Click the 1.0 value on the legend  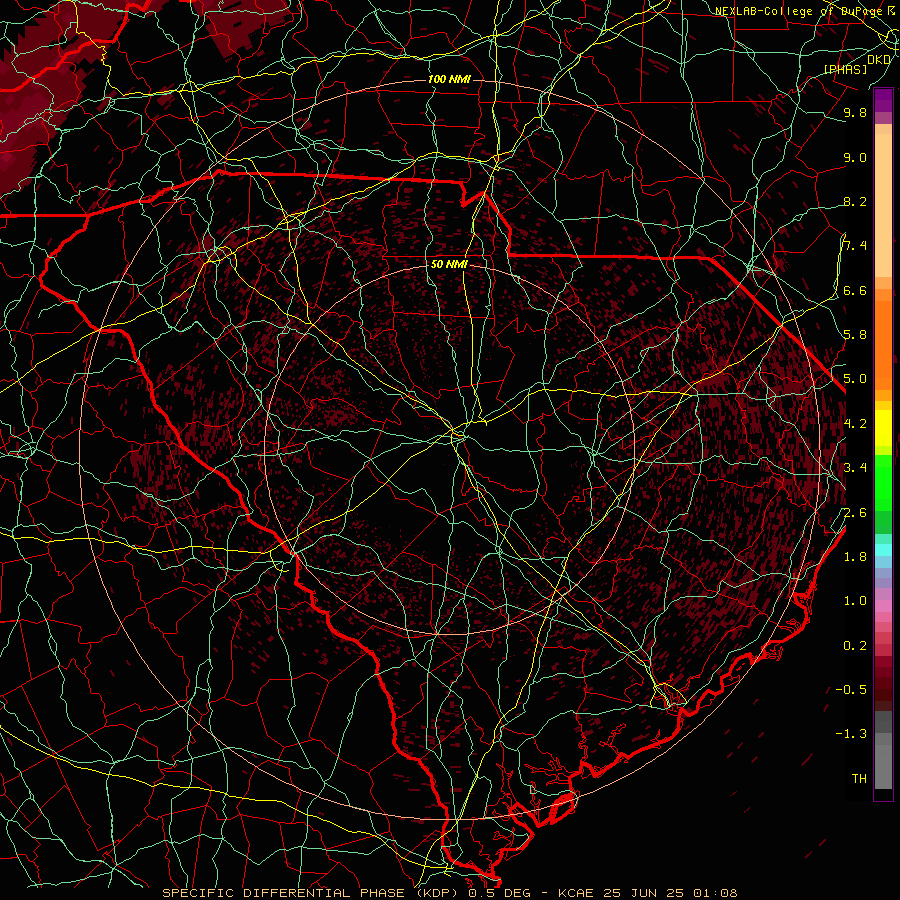[855, 601]
